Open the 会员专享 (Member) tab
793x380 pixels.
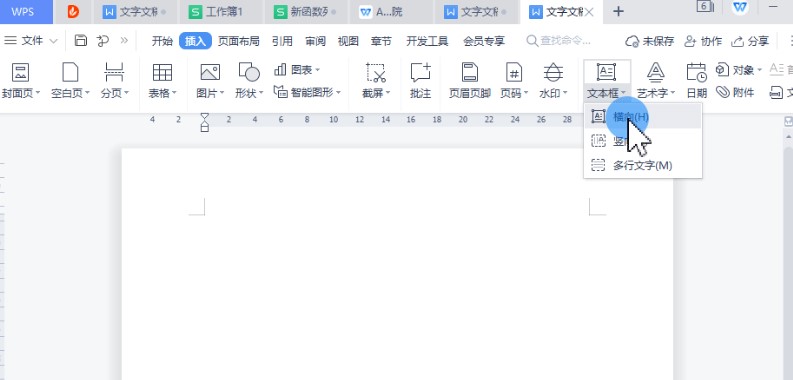click(484, 41)
